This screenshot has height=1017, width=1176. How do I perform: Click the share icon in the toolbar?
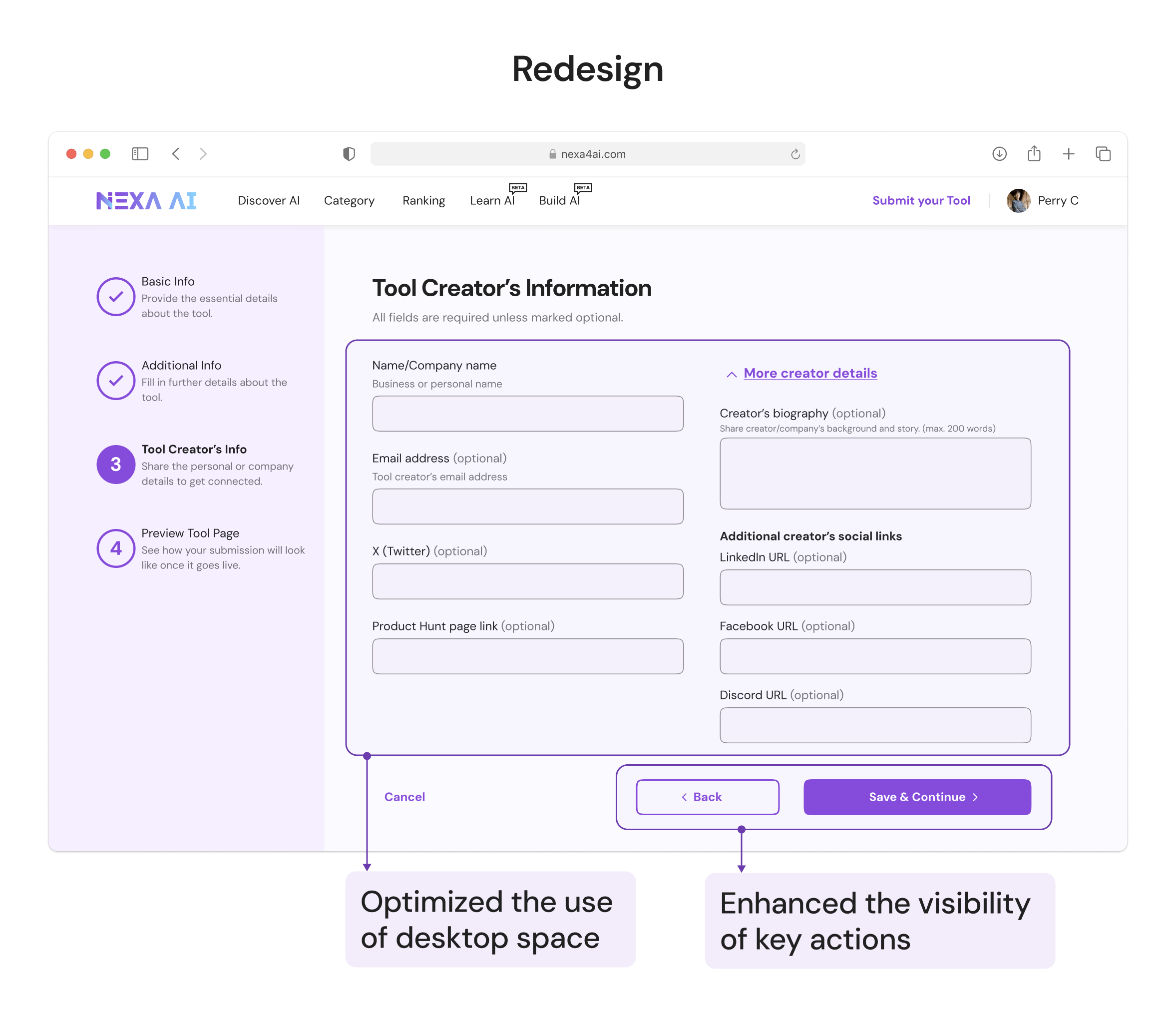coord(1034,153)
